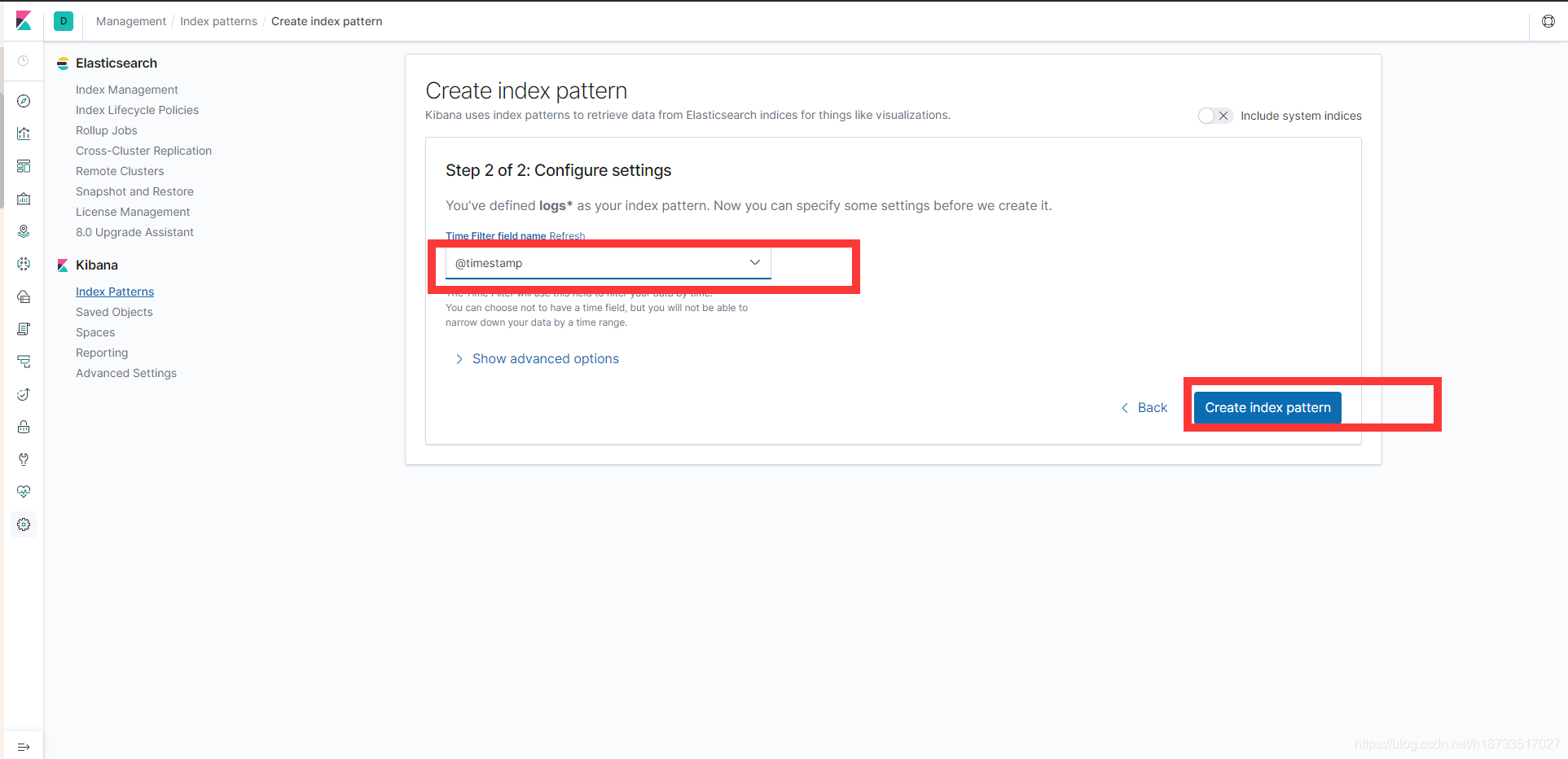Viewport: 1568px width, 759px height.
Task: Open License Management menu item
Action: [133, 212]
